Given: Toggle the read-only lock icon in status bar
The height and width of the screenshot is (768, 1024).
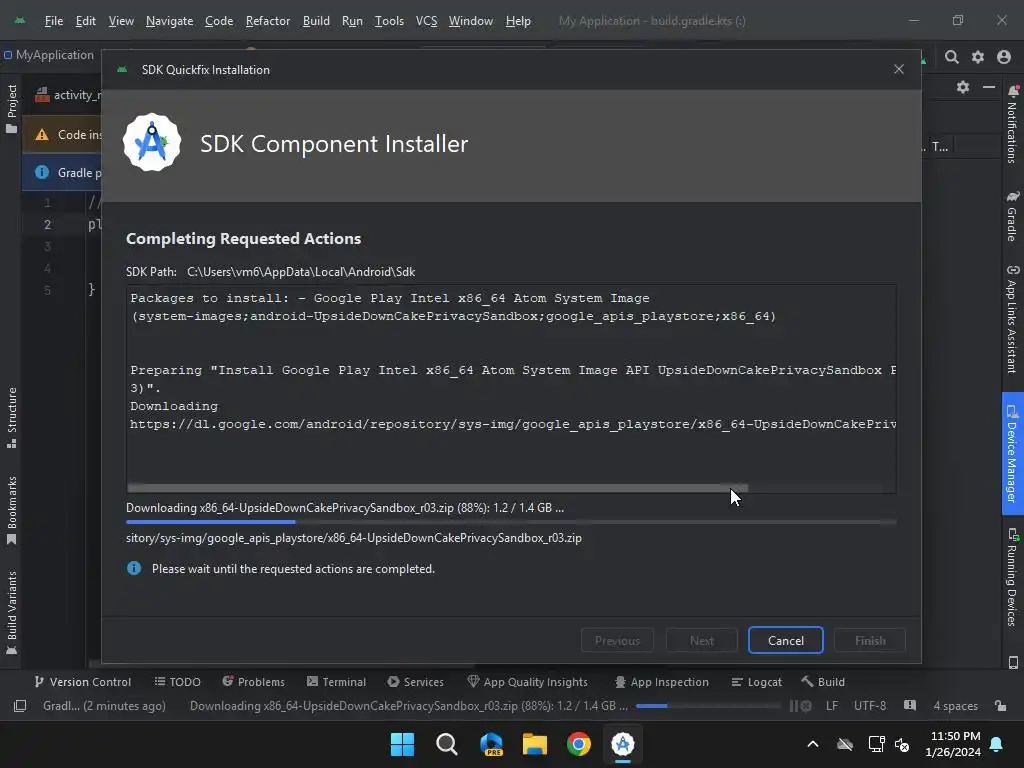Looking at the screenshot, I should tap(1000, 706).
